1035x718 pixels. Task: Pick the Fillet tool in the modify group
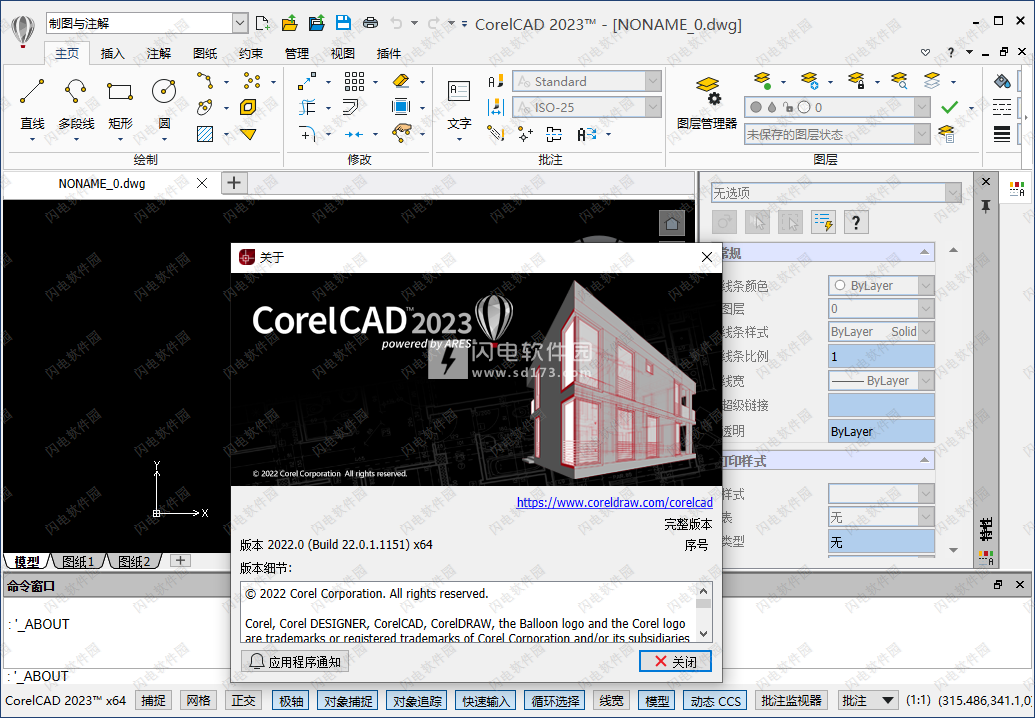click(307, 134)
